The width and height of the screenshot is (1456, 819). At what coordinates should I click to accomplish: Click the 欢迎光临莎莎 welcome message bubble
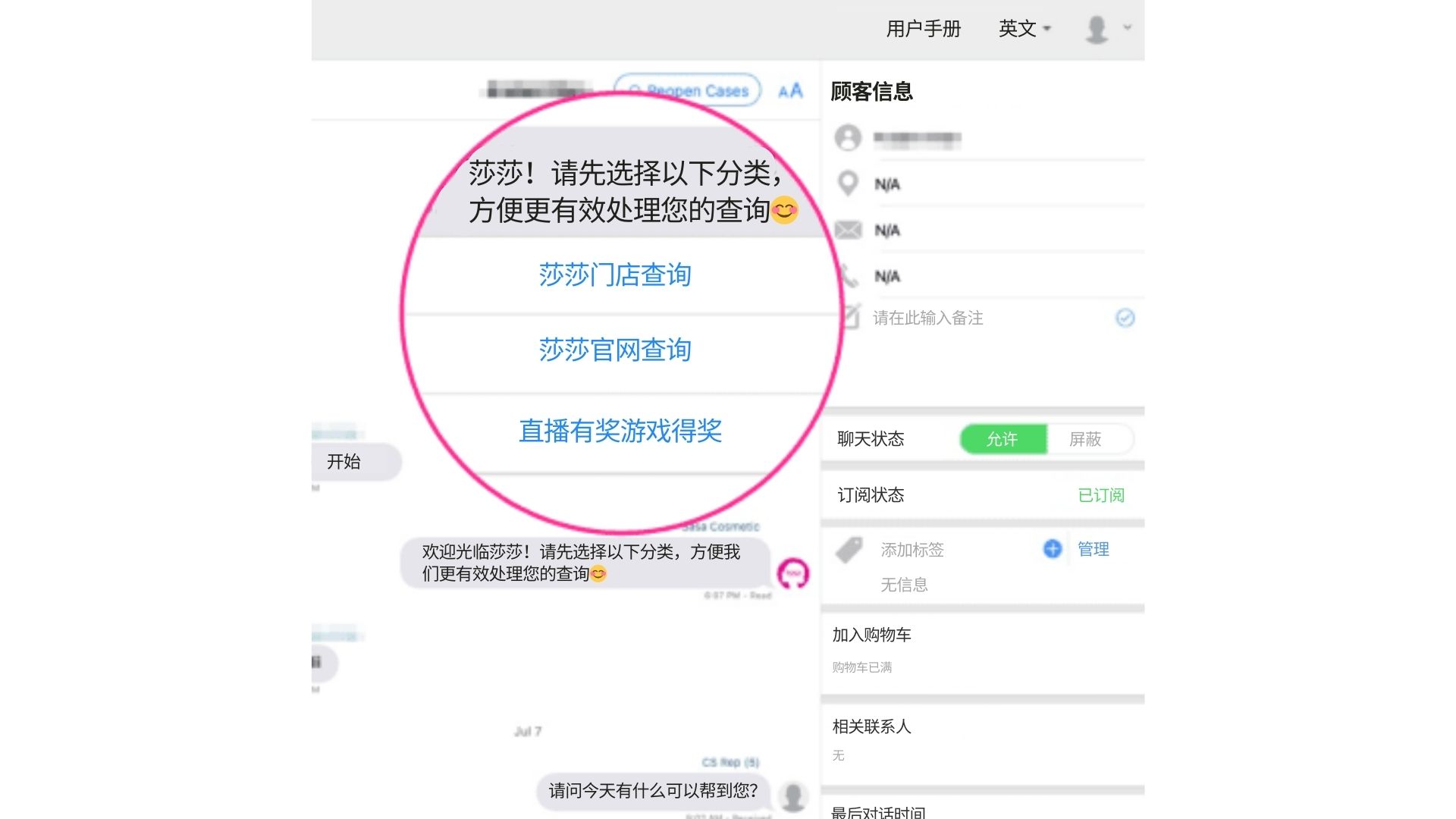point(585,562)
